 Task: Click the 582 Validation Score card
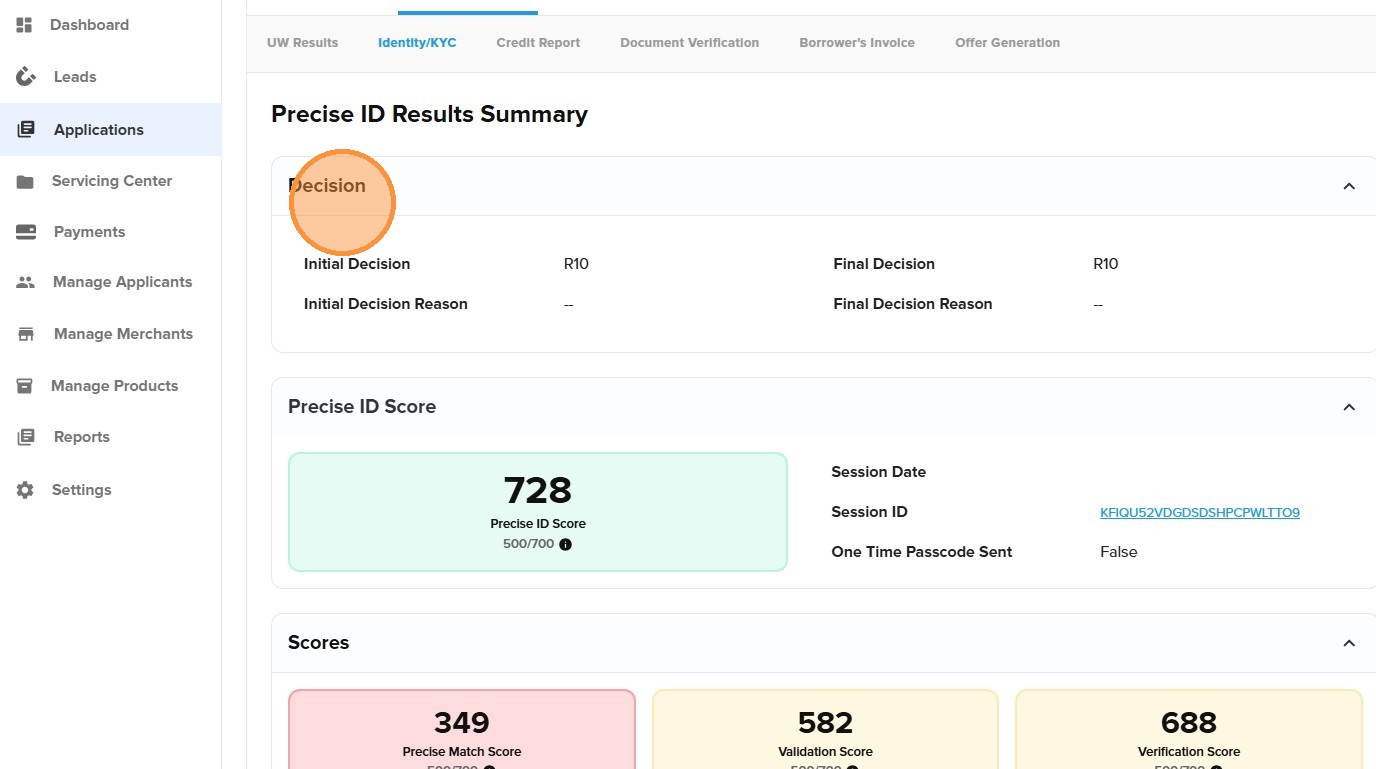click(x=825, y=729)
